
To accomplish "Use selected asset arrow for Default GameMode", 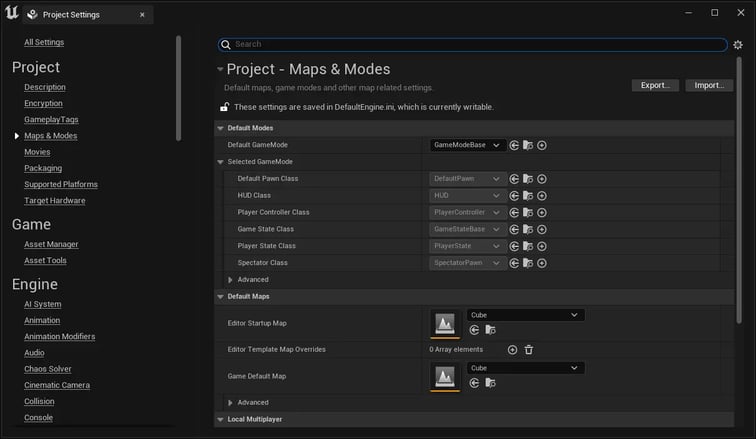I will point(514,145).
